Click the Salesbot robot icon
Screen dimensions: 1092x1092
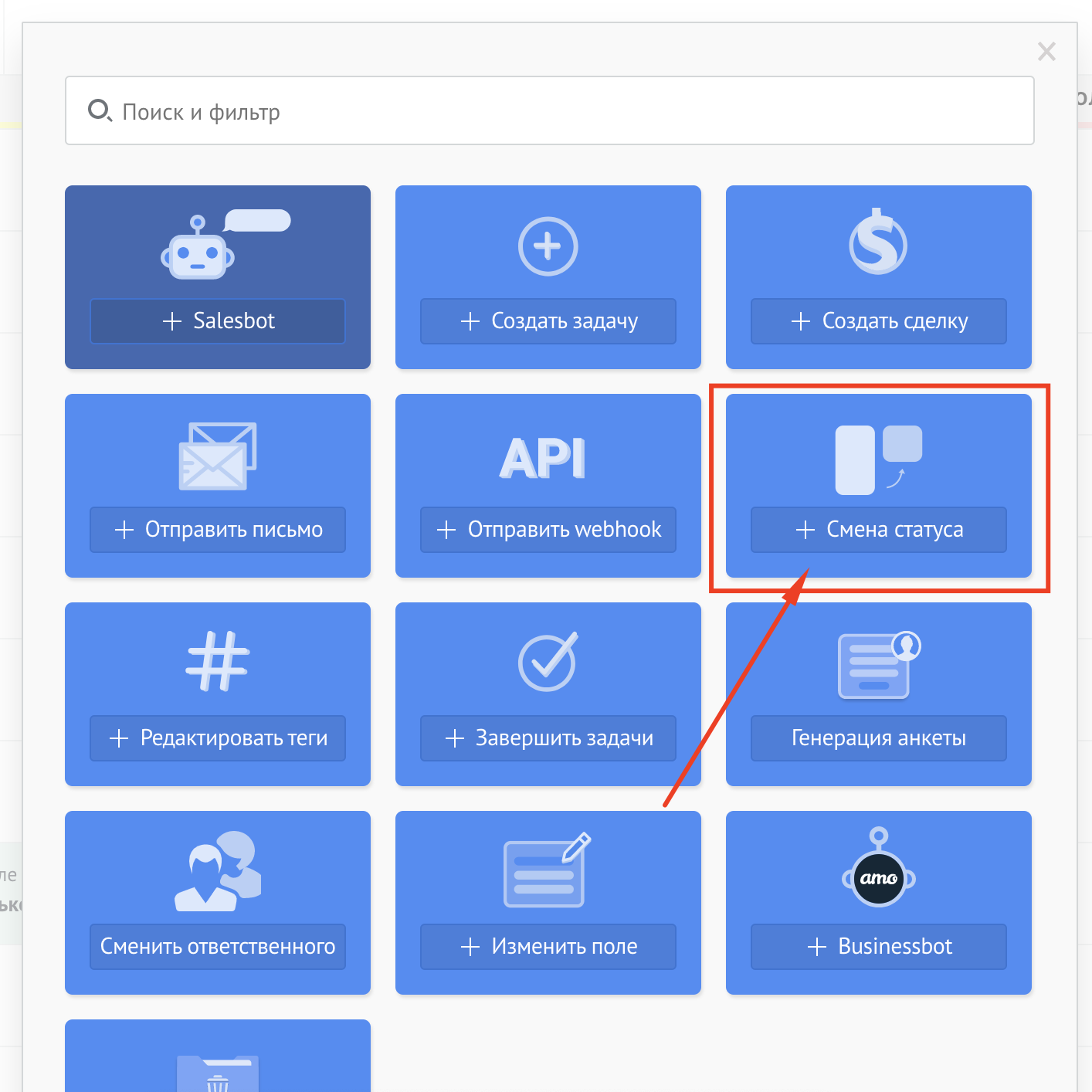pyautogui.click(x=198, y=249)
